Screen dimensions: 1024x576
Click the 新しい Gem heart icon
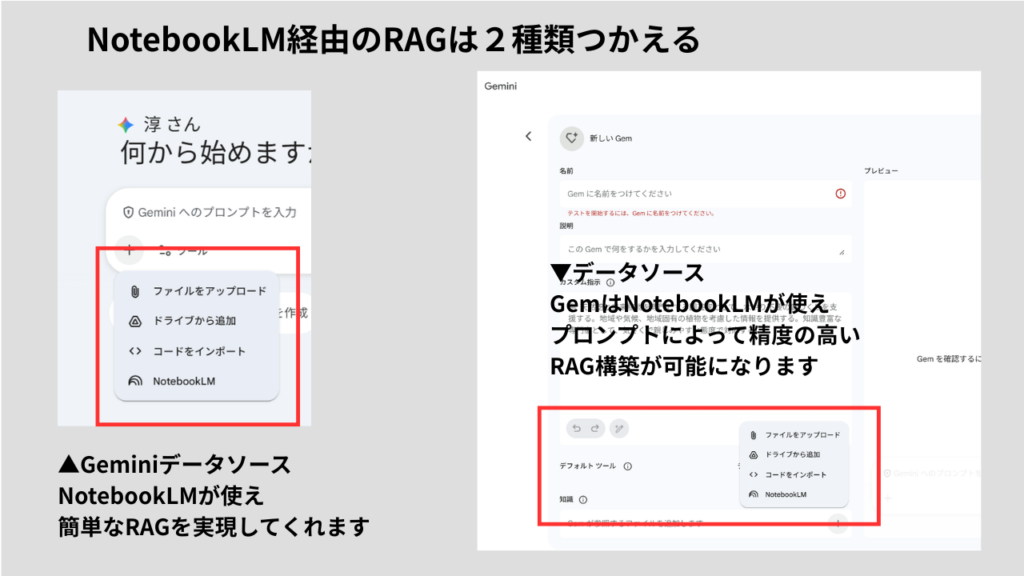(571, 137)
